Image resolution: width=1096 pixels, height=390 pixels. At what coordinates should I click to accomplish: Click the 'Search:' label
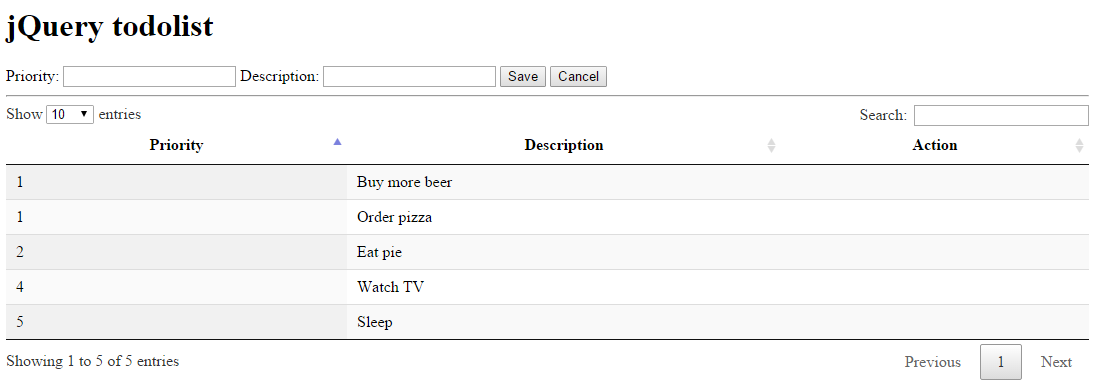(884, 115)
